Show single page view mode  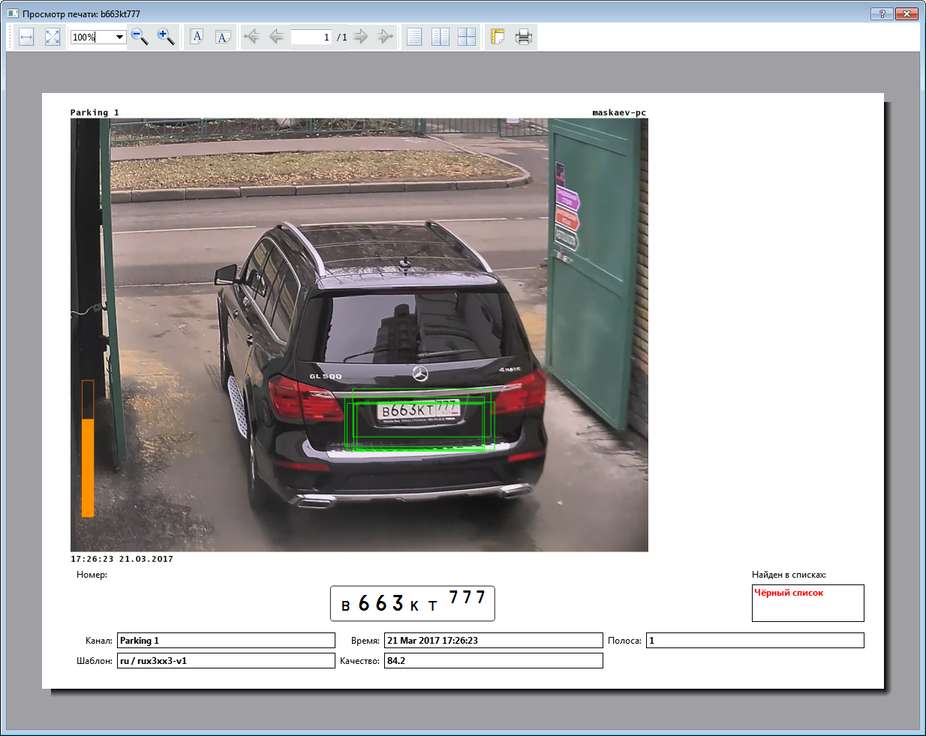pos(414,37)
